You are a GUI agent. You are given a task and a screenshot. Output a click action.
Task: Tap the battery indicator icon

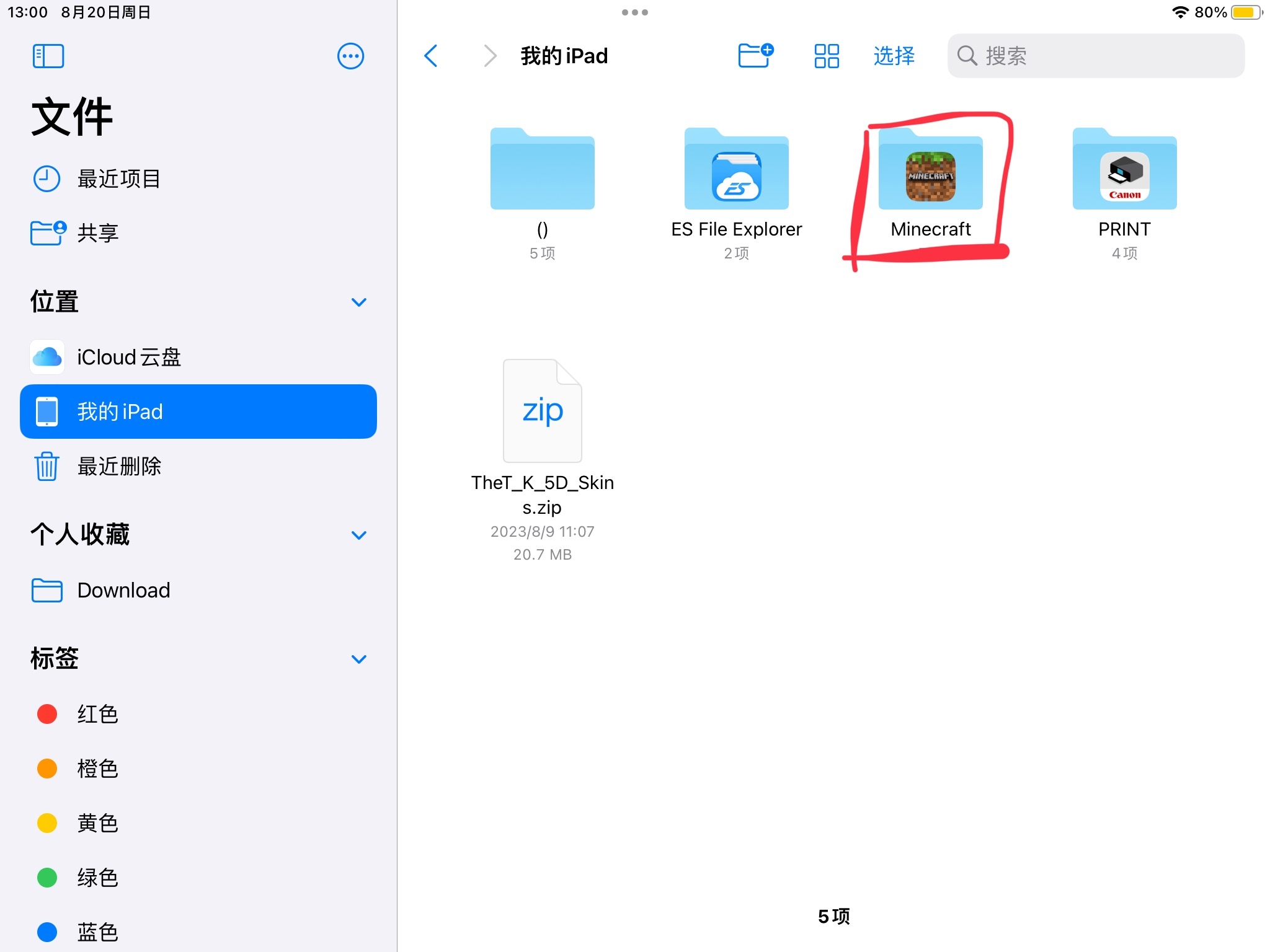1247,12
